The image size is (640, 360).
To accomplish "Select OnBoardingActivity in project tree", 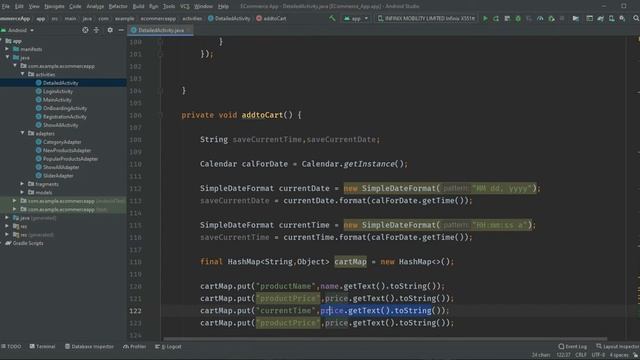I will coord(65,108).
